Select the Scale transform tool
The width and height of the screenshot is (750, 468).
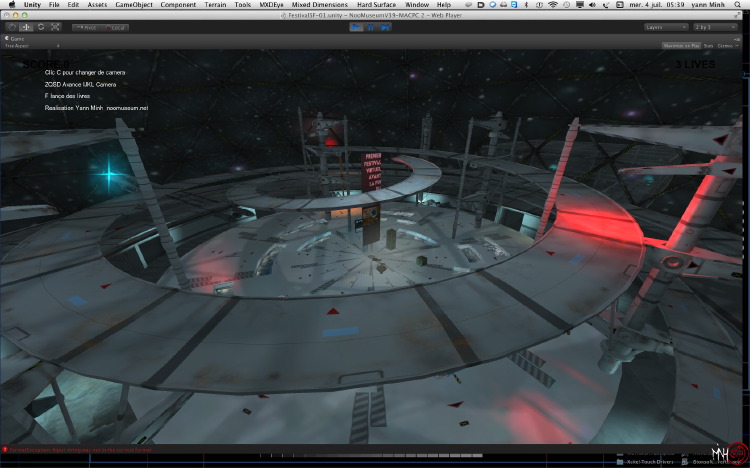tap(55, 27)
